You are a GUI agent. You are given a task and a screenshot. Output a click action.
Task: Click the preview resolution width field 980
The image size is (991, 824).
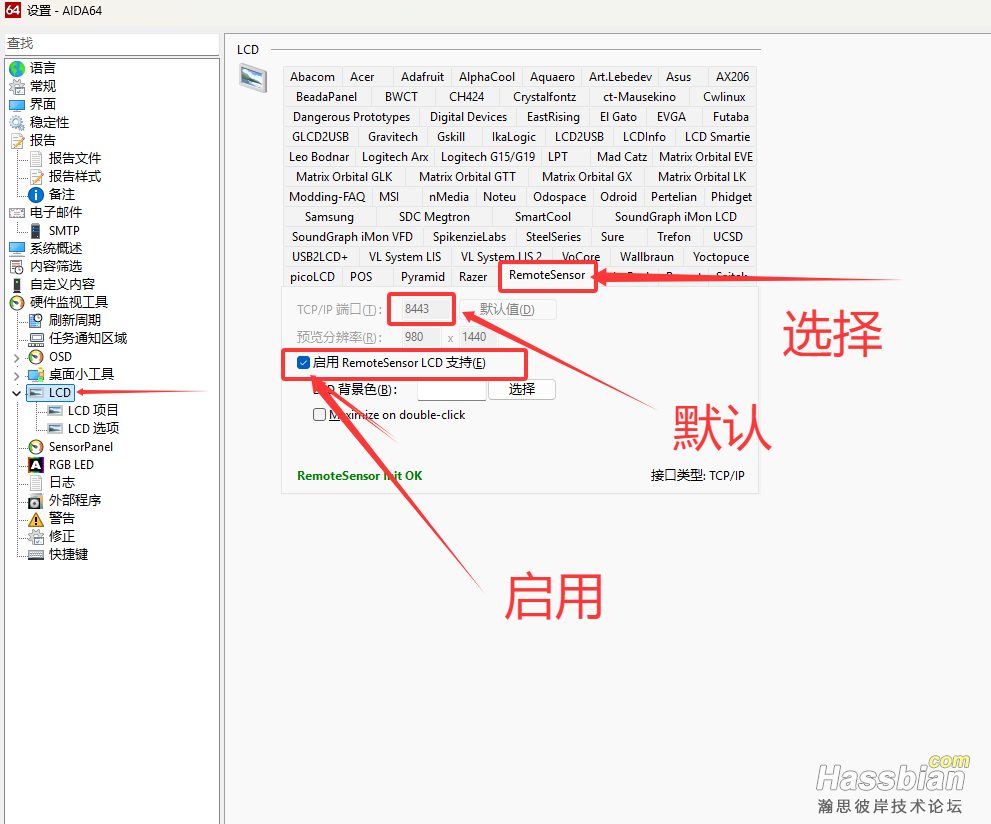tap(420, 337)
